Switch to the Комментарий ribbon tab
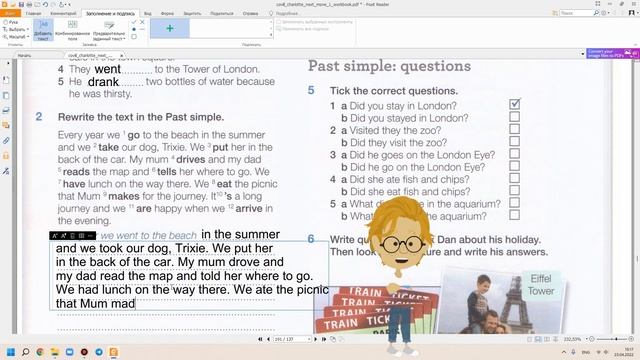640x360 pixels. (63, 13)
